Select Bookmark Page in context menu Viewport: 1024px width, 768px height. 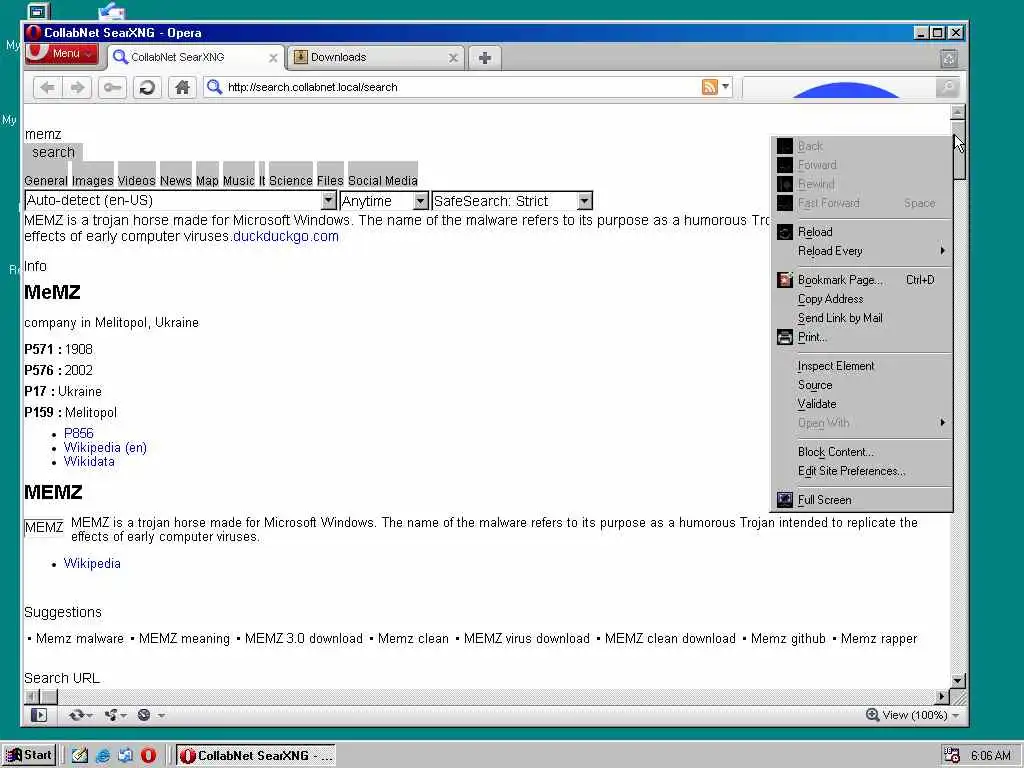tap(861, 280)
